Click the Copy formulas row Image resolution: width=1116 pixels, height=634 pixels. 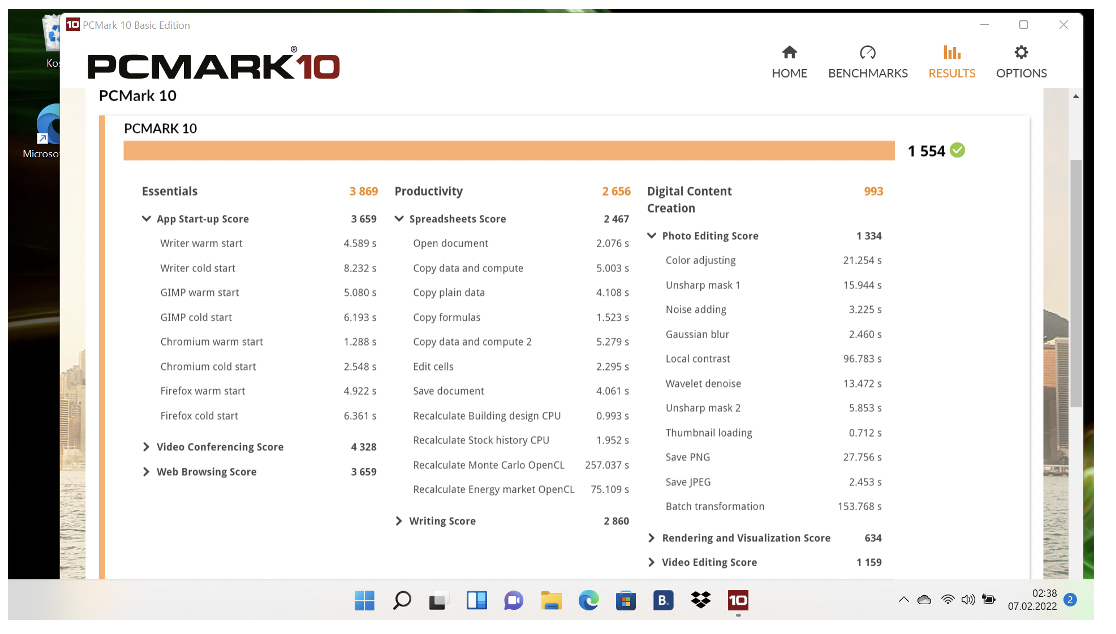tap(521, 317)
